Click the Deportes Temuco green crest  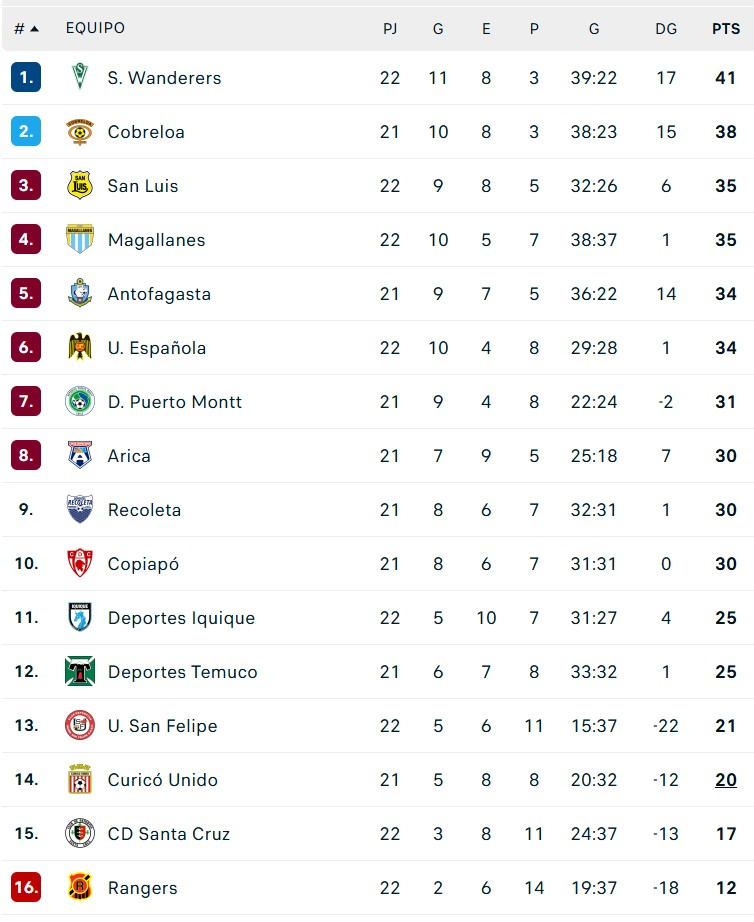click(80, 671)
